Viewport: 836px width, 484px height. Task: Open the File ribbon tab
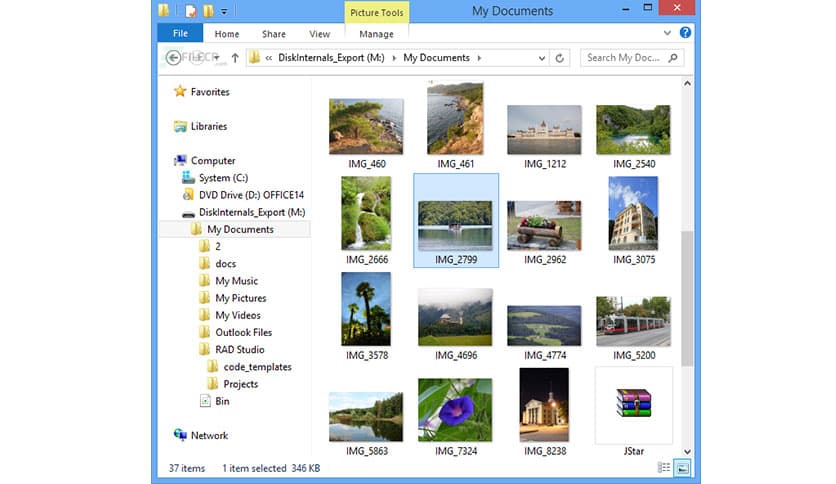(x=180, y=33)
